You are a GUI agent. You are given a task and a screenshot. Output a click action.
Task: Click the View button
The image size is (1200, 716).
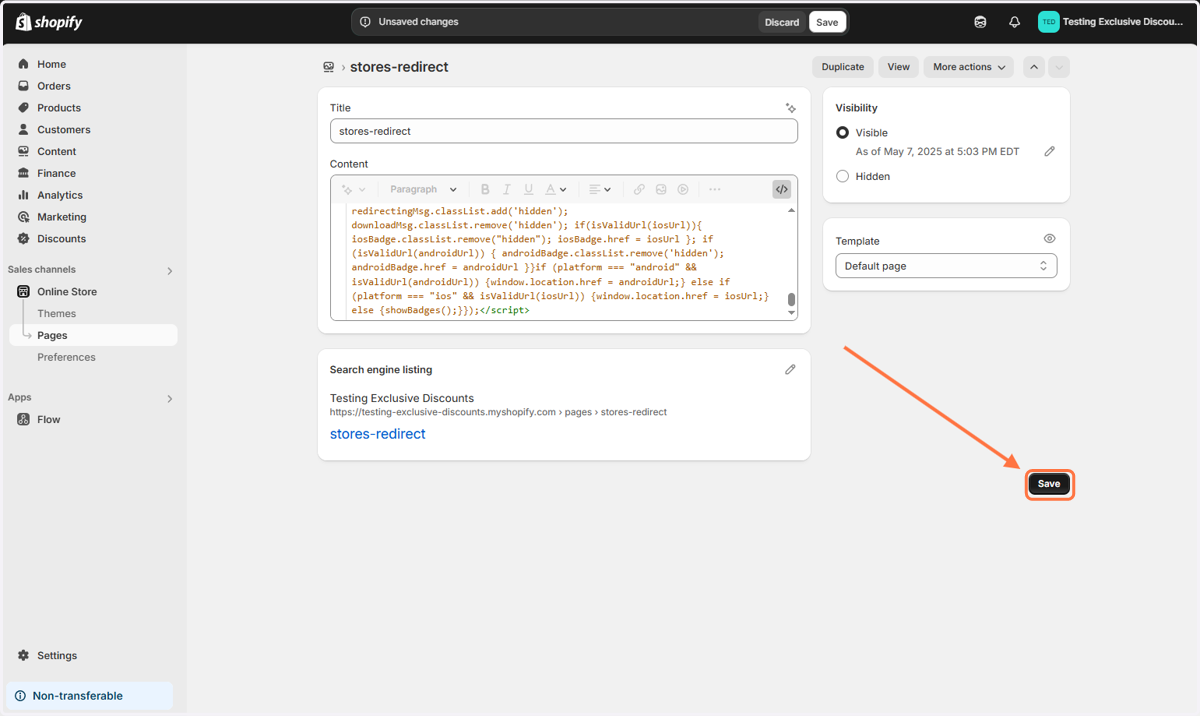tap(899, 67)
